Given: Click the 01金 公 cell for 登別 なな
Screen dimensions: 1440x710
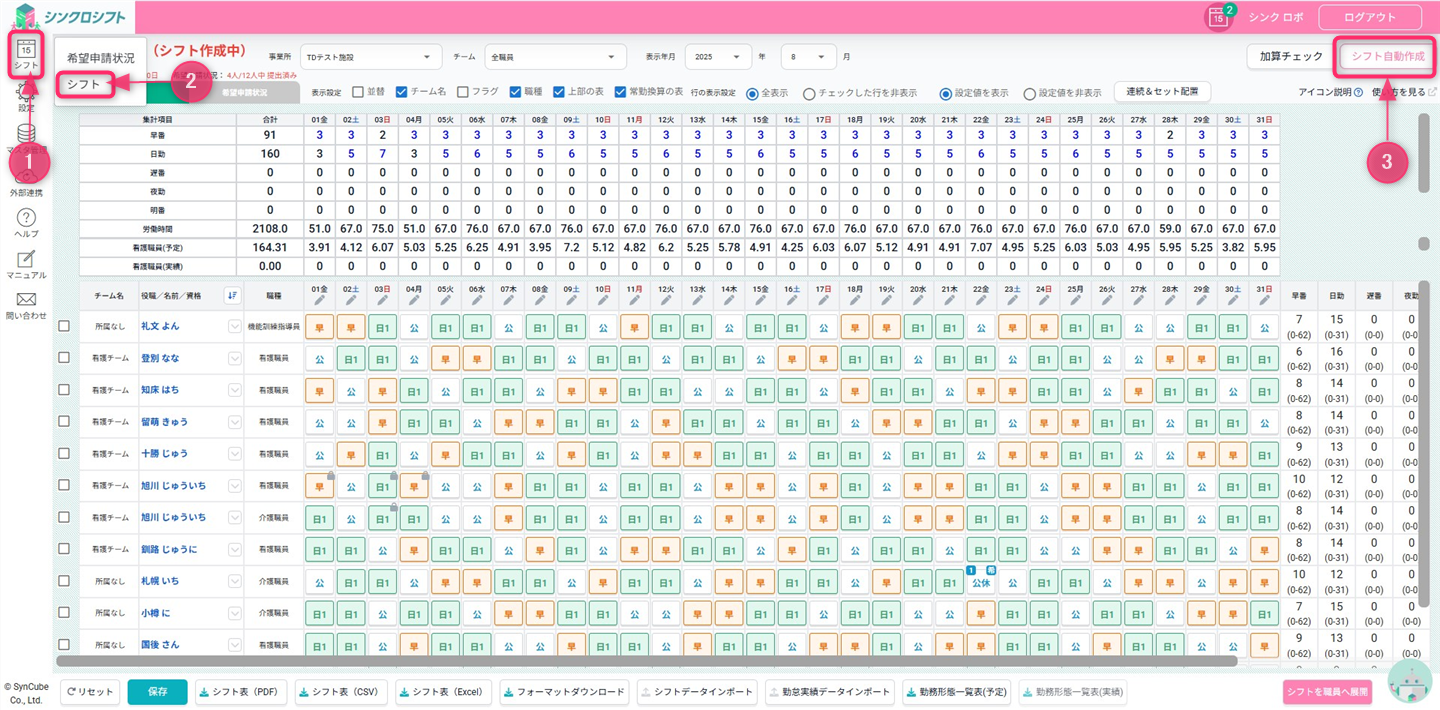Looking at the screenshot, I should click(319, 358).
